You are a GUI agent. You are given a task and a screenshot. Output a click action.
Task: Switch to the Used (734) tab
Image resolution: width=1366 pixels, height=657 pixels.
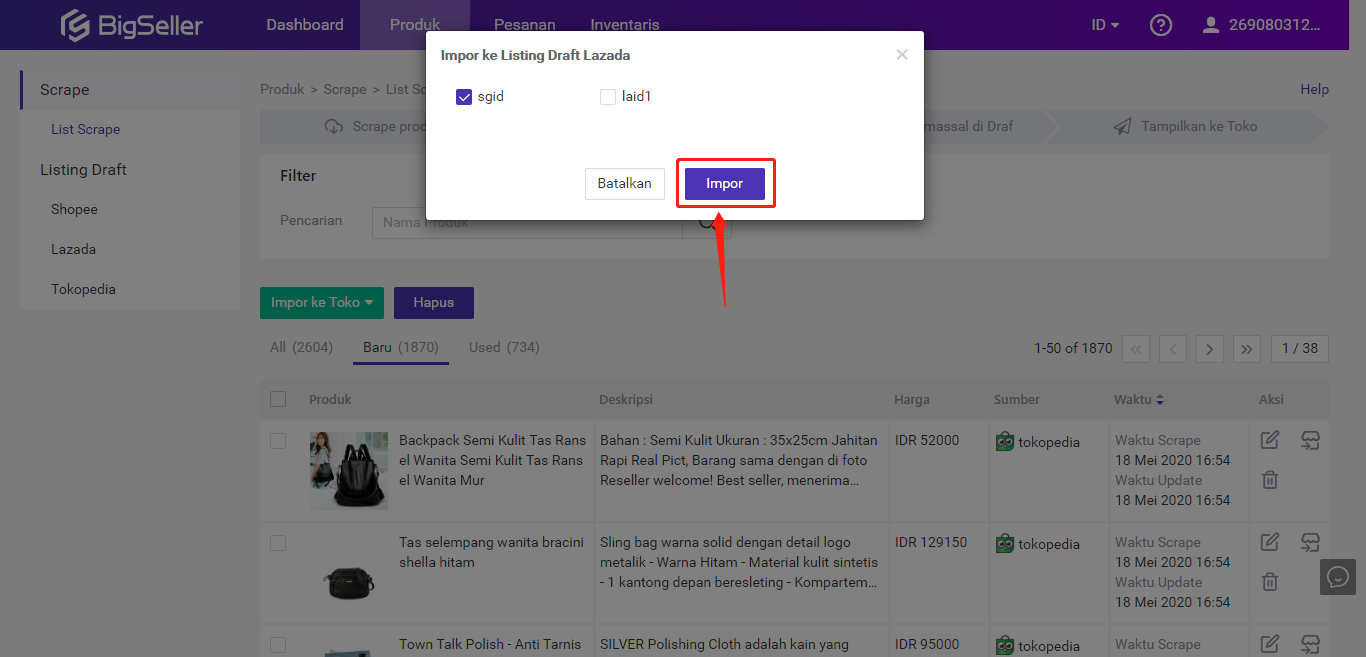[504, 347]
